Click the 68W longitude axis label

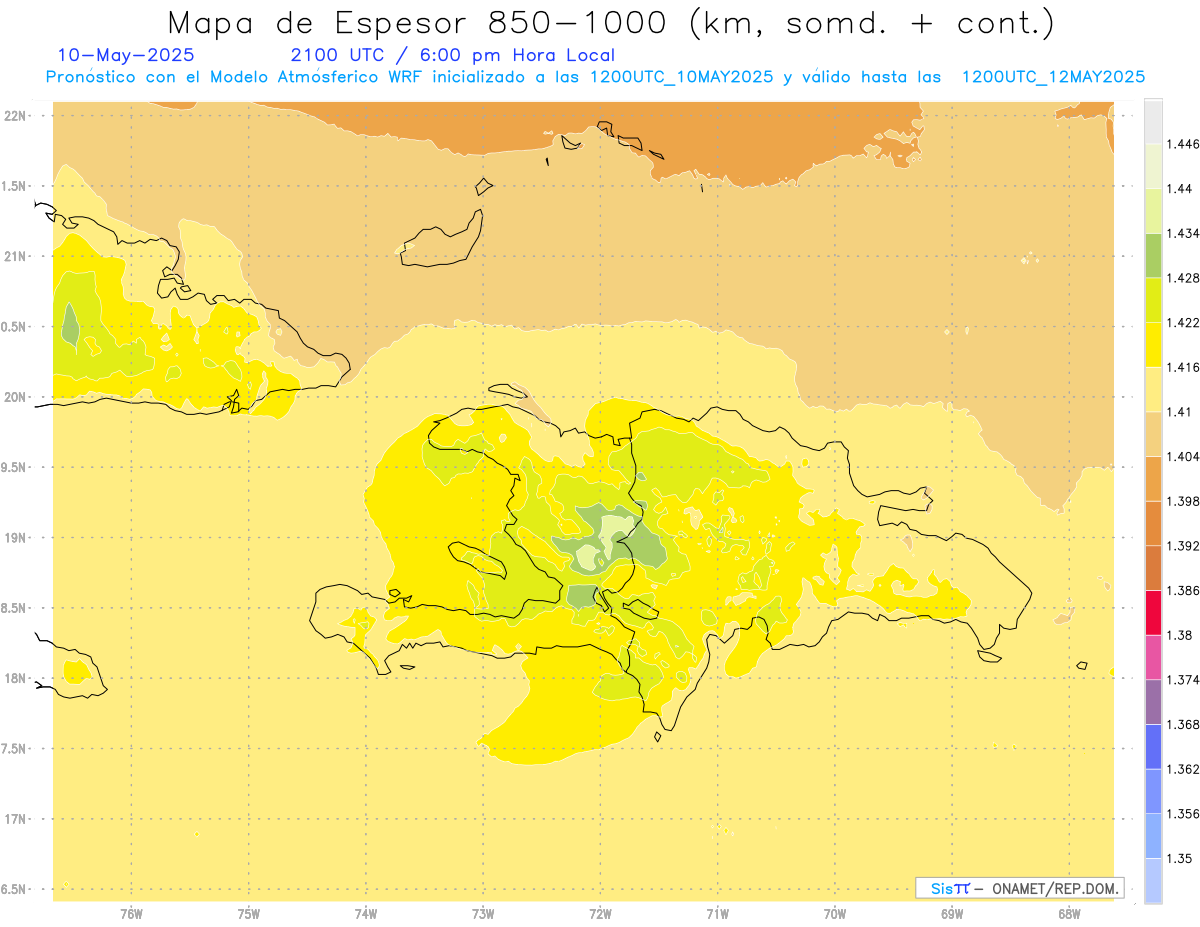click(x=1069, y=914)
